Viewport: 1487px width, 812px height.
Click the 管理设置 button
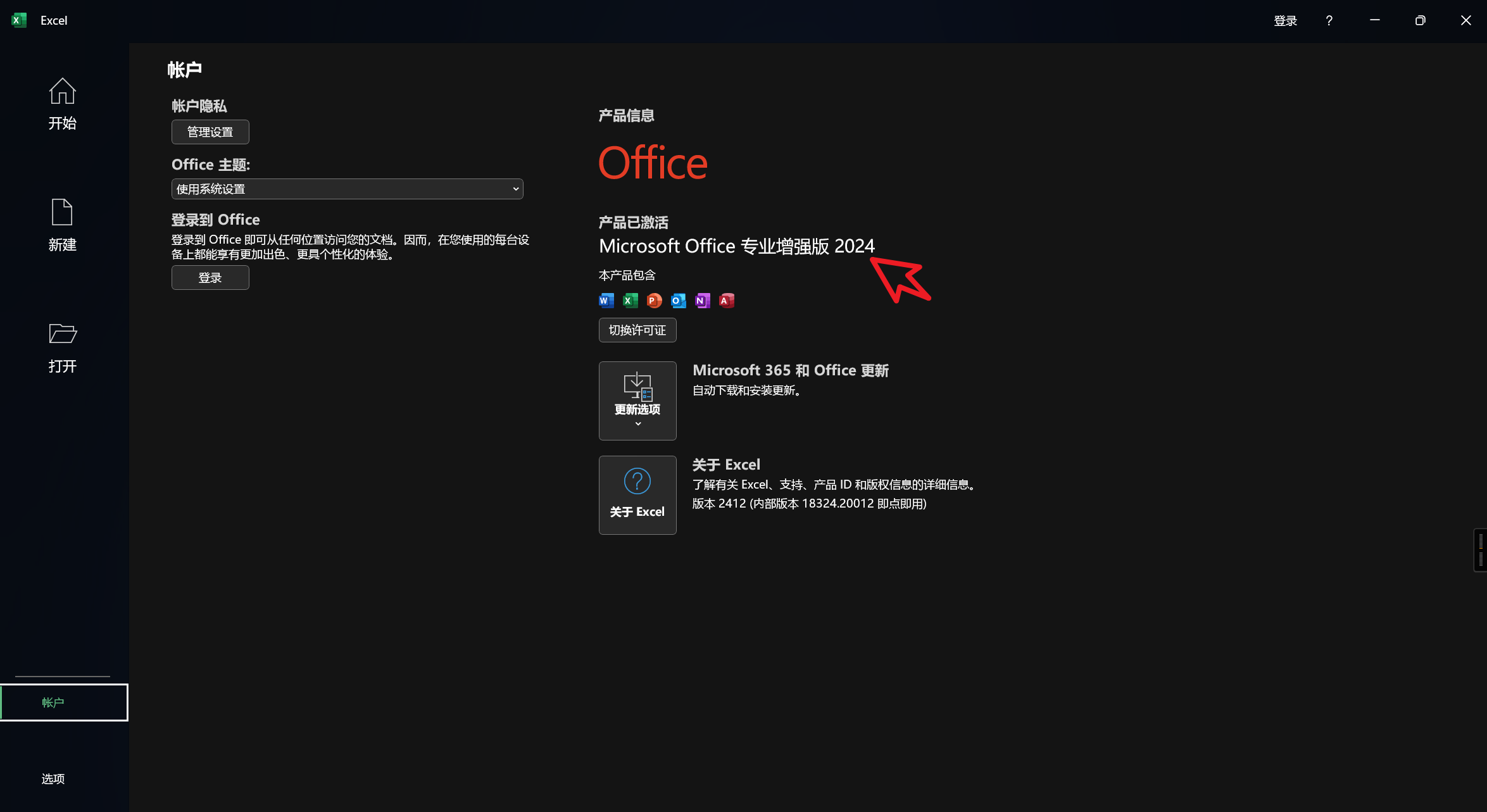(210, 132)
